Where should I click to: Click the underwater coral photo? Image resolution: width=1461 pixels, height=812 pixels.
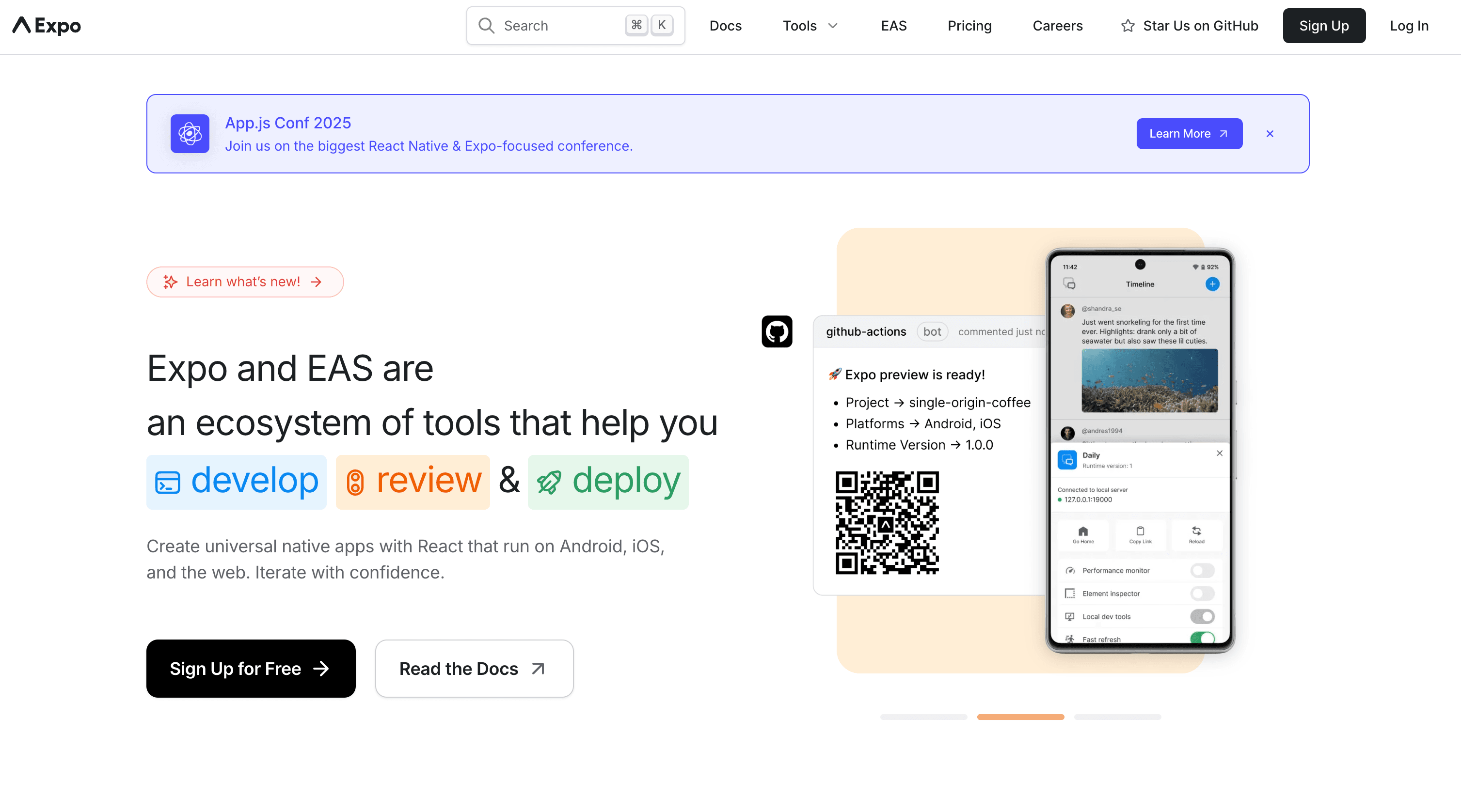tap(1149, 380)
